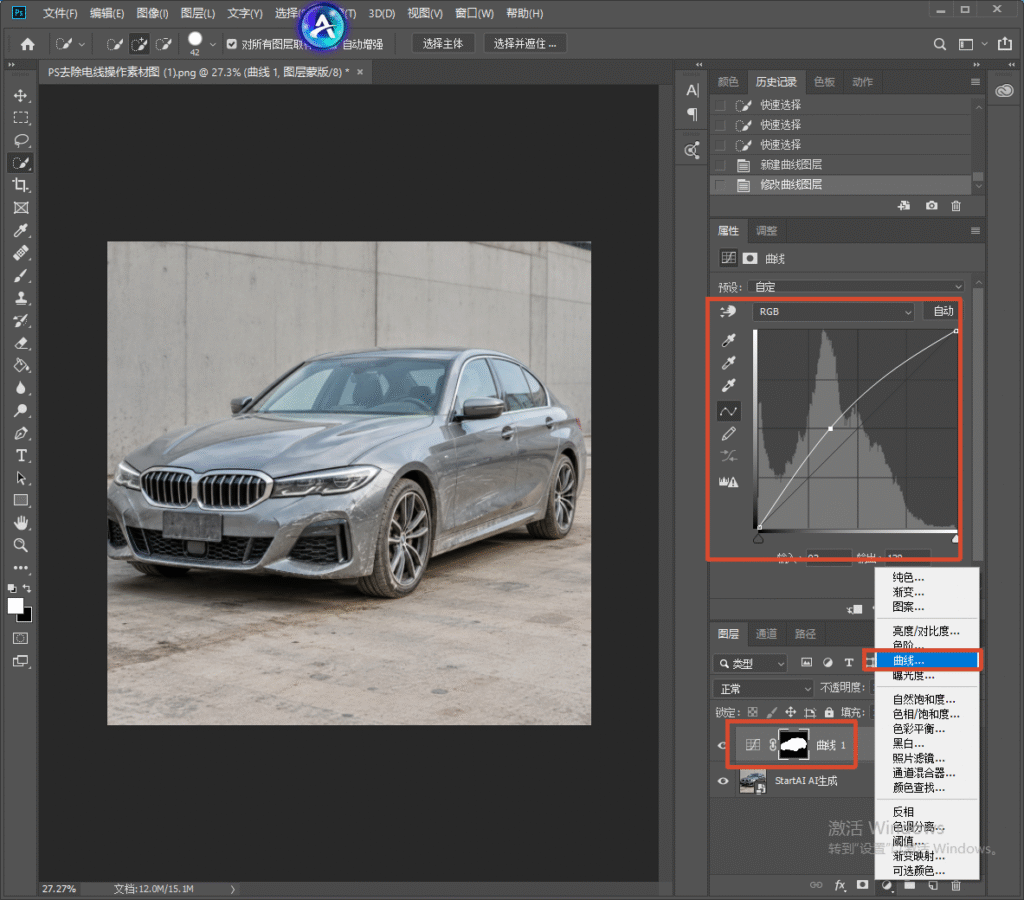Screen dimensions: 1024x900
Task: Choose the pencil draw-curve tool
Action: pos(728,434)
